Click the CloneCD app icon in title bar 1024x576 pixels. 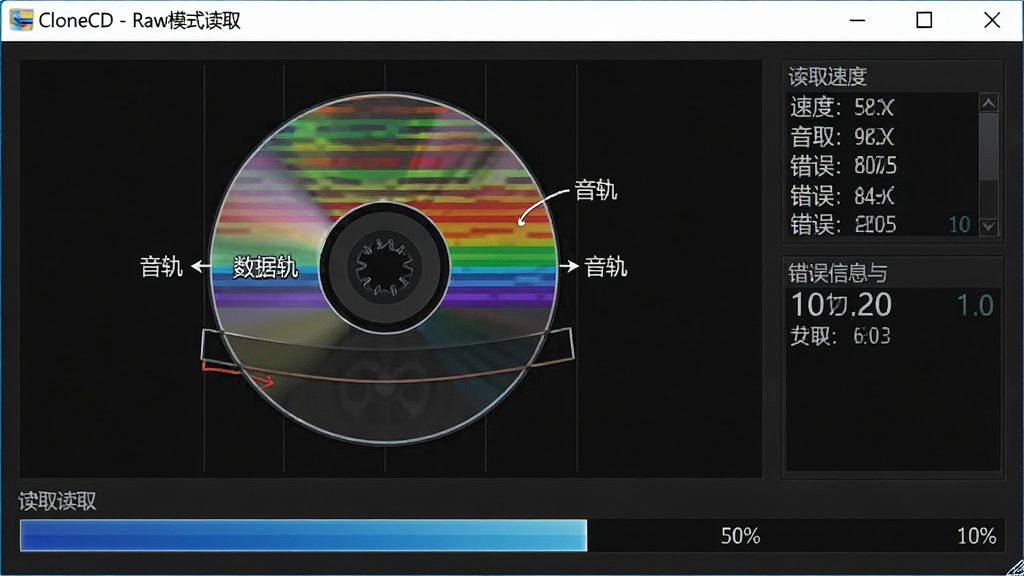[21, 20]
